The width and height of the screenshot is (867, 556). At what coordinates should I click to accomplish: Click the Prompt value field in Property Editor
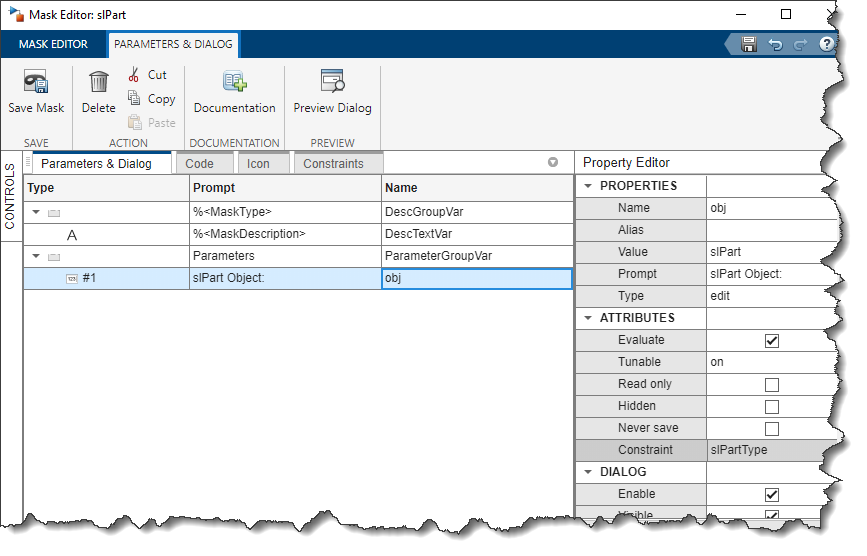[768, 274]
